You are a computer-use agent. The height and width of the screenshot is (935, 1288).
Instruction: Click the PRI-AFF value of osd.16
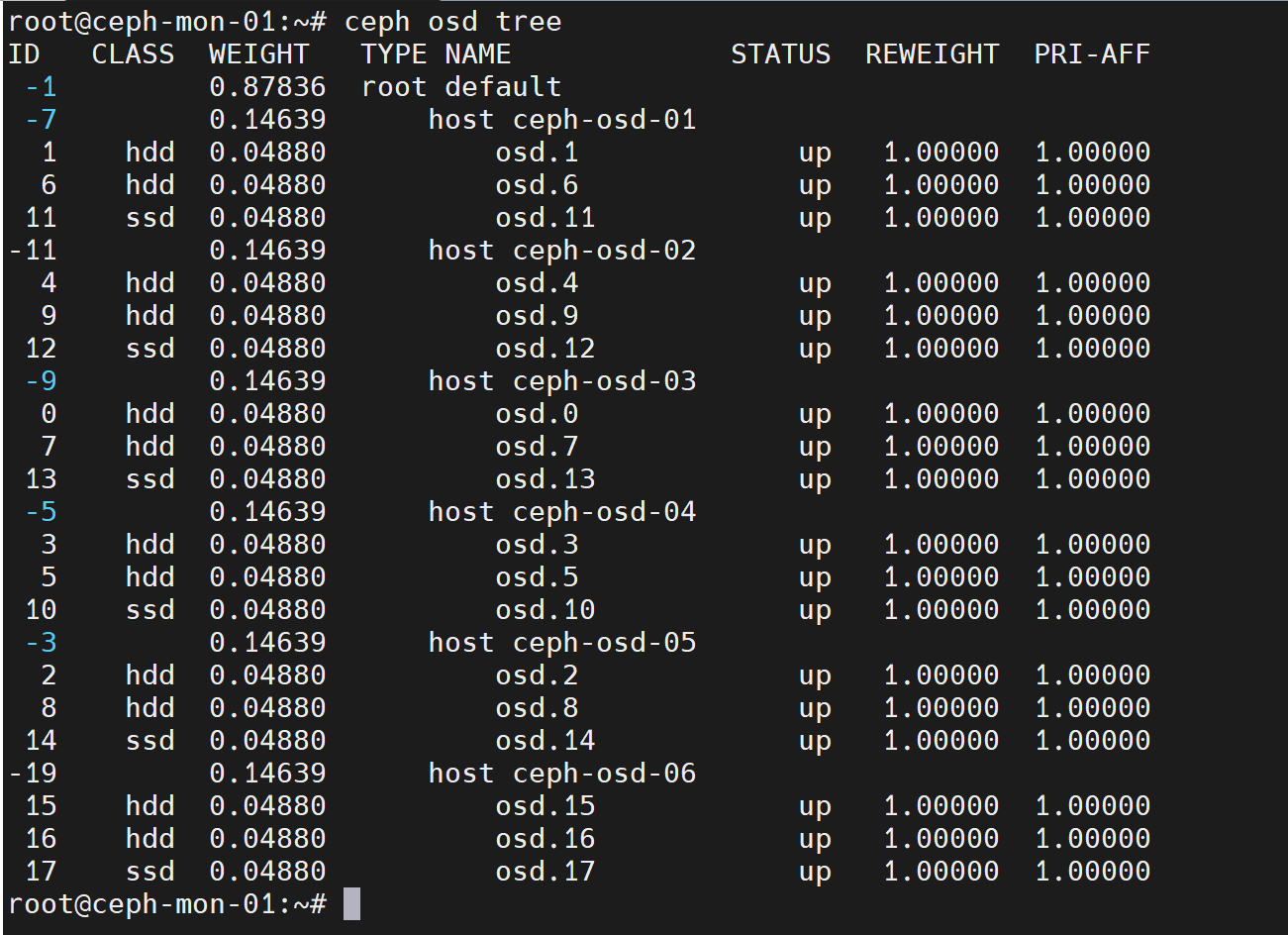point(1092,838)
